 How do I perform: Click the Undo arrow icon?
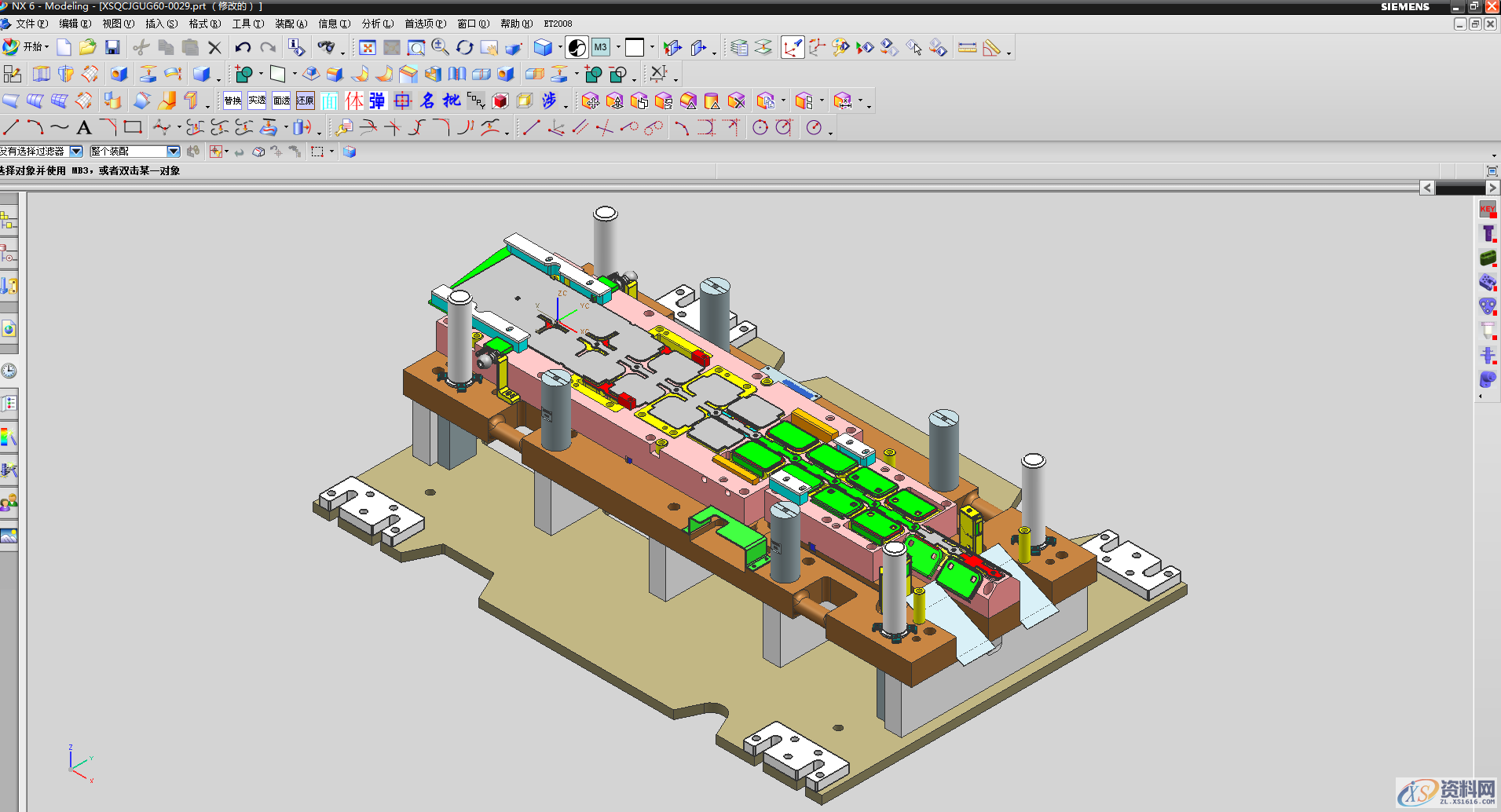[243, 48]
